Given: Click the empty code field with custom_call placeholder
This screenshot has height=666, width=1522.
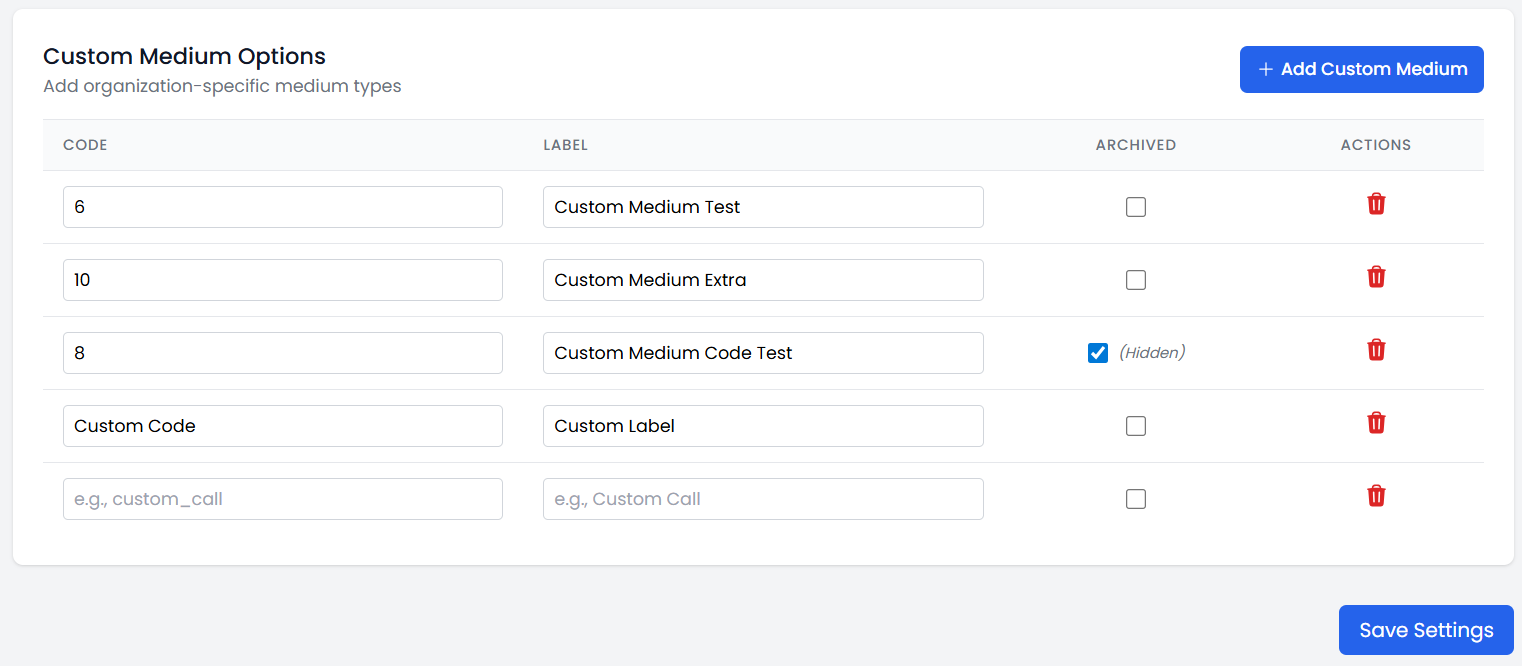Looking at the screenshot, I should tap(282, 499).
